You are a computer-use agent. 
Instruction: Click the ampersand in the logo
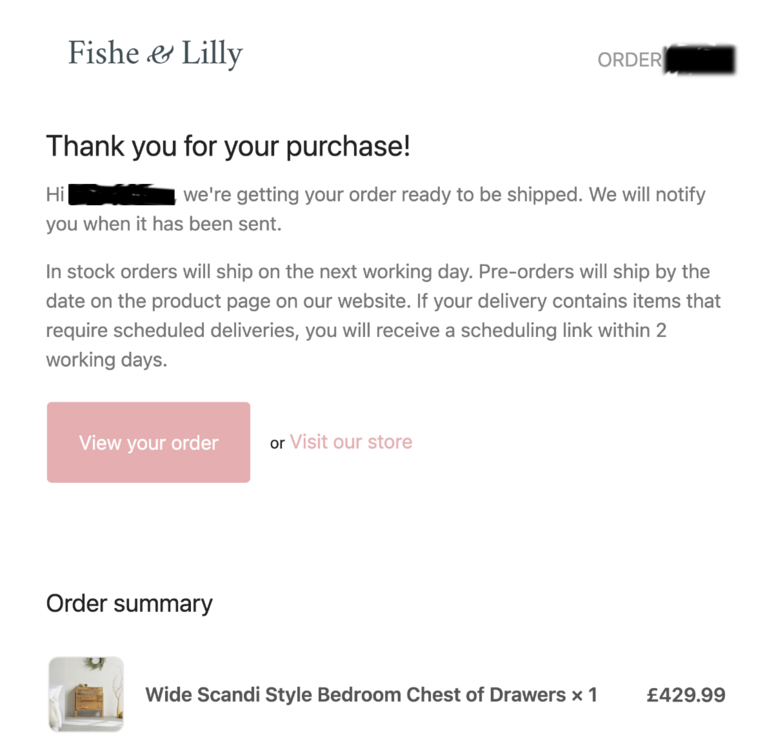pyautogui.click(x=160, y=56)
